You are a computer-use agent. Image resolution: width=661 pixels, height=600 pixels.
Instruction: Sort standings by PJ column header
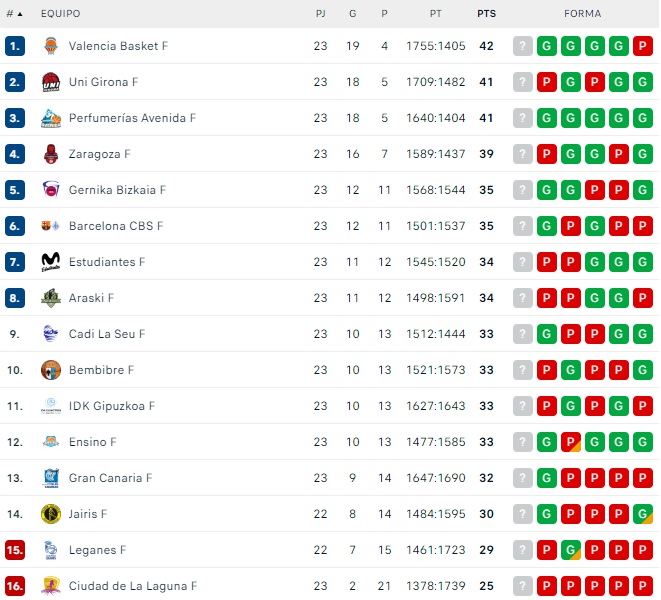coord(320,14)
